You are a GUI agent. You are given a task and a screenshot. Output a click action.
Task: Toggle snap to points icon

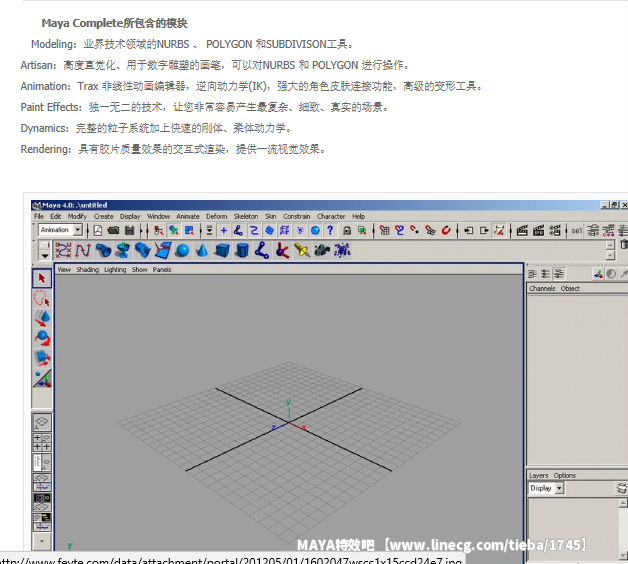pos(415,230)
